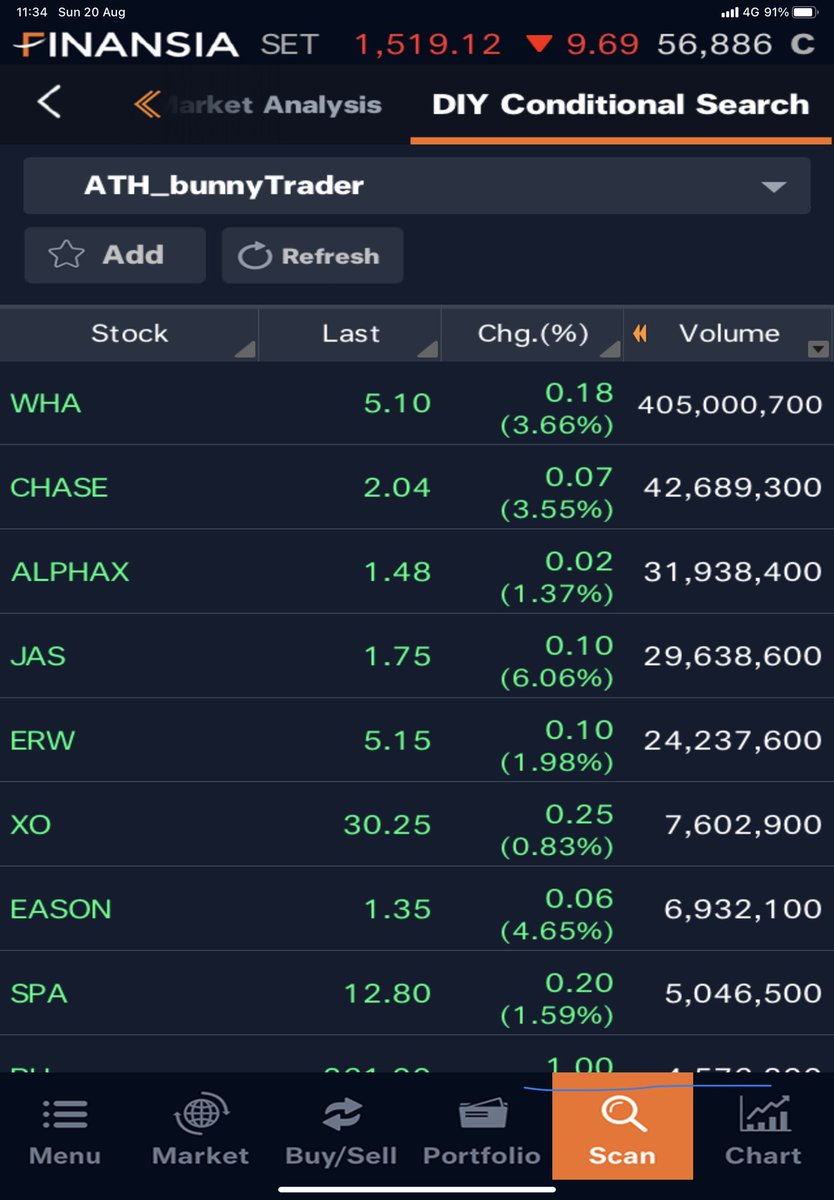The image size is (834, 1200).
Task: Open the Chart icon
Action: point(763,1112)
